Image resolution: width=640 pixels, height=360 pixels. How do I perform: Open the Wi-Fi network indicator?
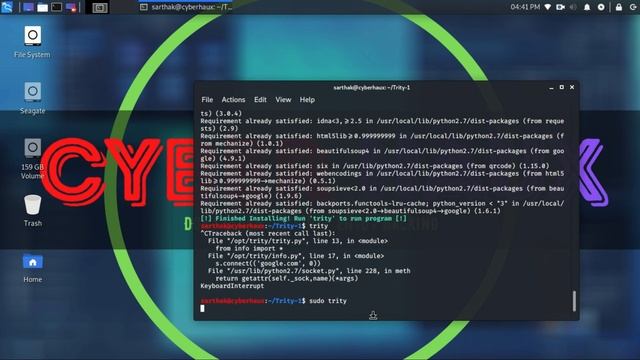click(548, 7)
